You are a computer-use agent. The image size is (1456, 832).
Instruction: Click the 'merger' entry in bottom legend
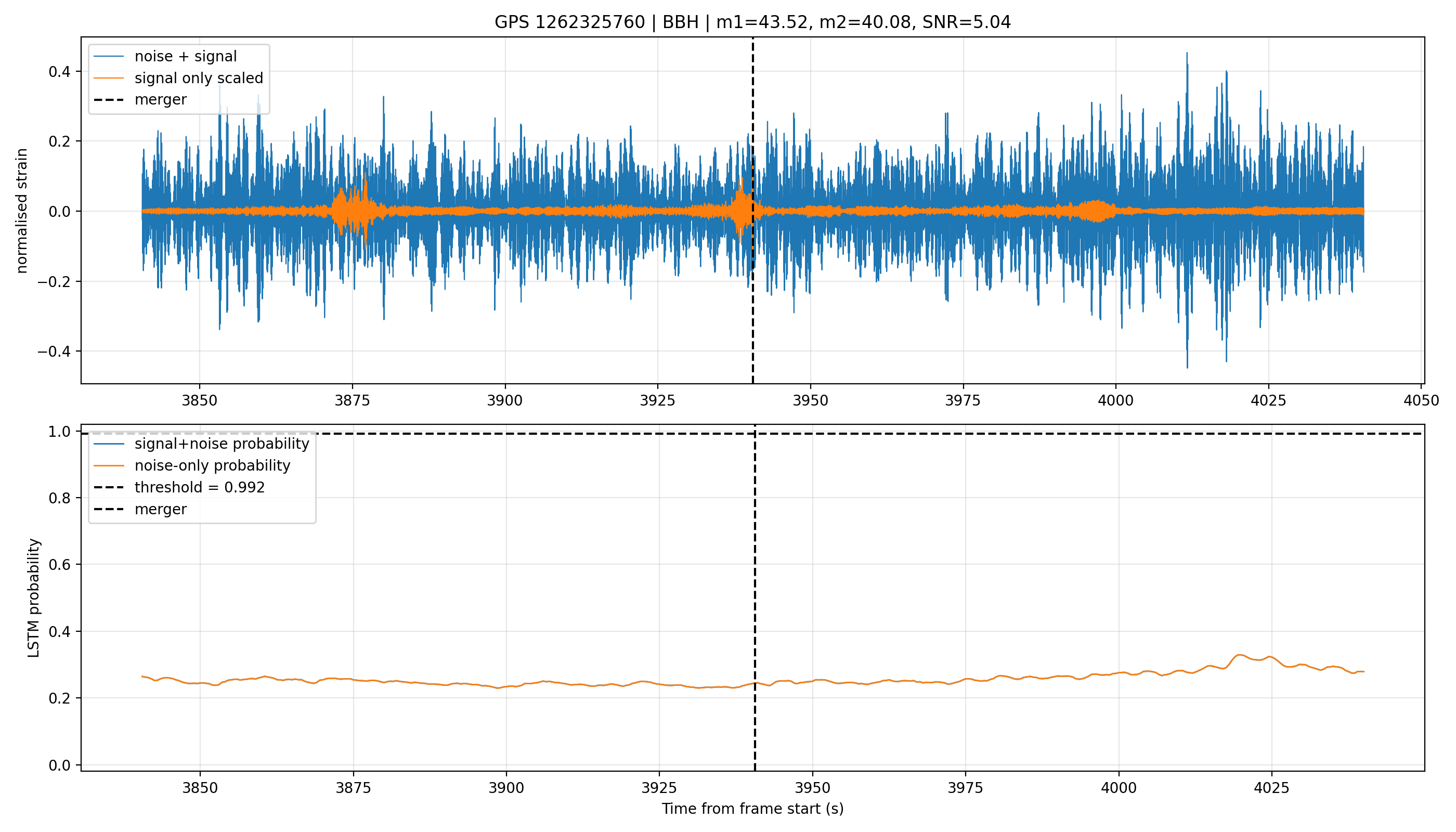click(160, 509)
